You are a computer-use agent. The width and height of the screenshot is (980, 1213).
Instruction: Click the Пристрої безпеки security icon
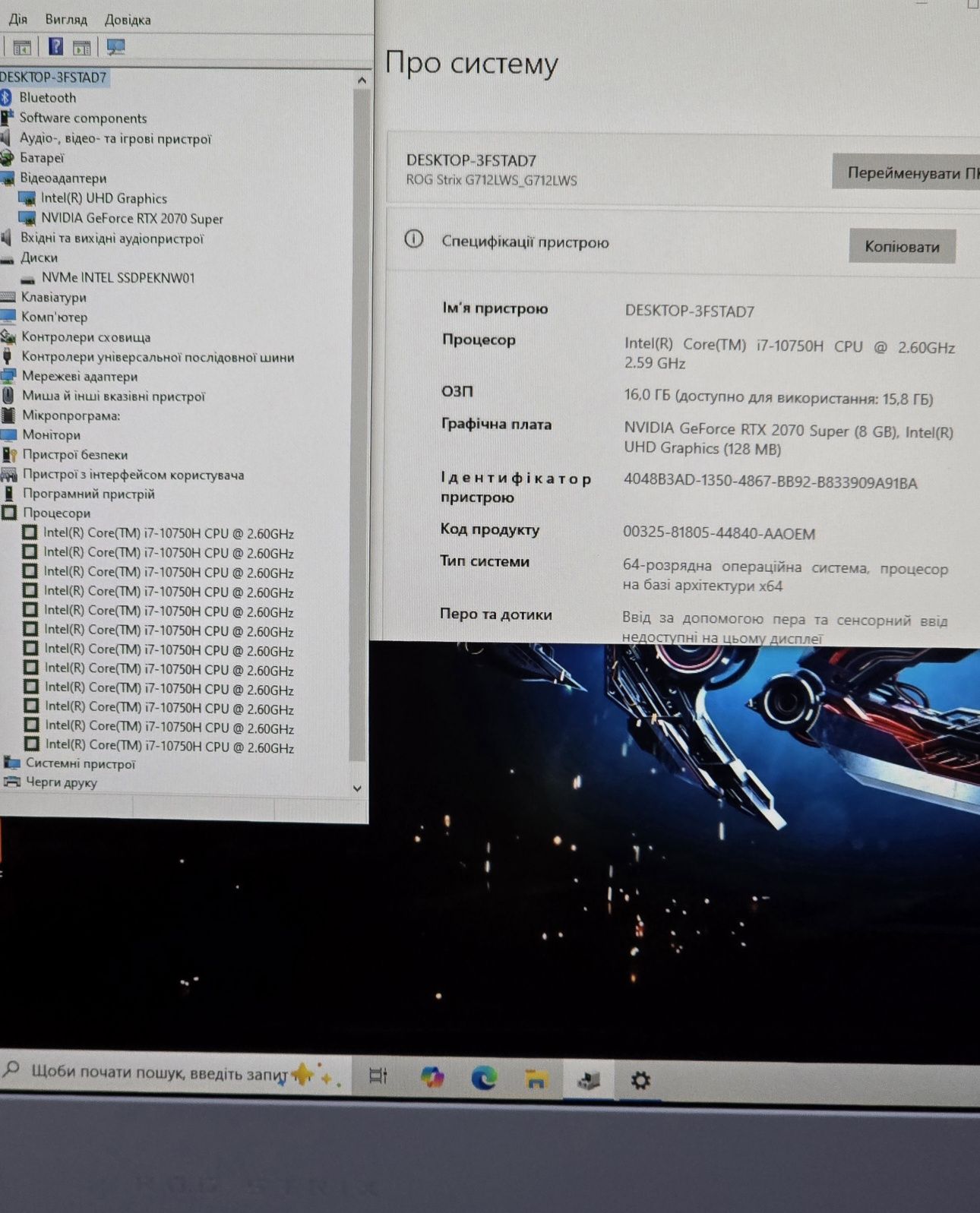click(x=9, y=455)
